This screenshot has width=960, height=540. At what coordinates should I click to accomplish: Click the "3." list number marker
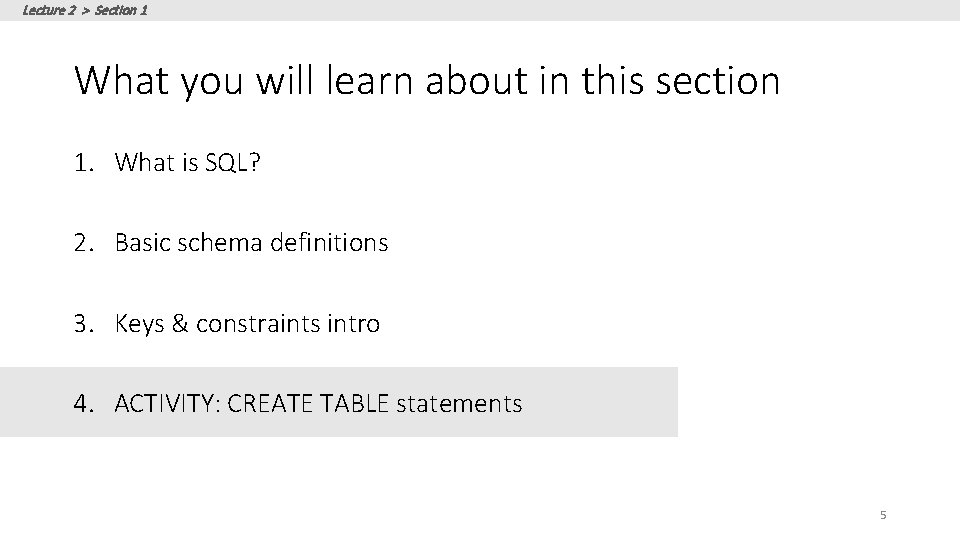pos(84,324)
